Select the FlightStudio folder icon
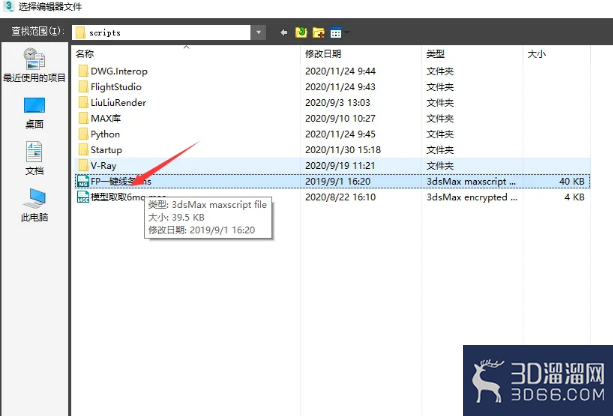This screenshot has height=416, width=613. tap(83, 87)
